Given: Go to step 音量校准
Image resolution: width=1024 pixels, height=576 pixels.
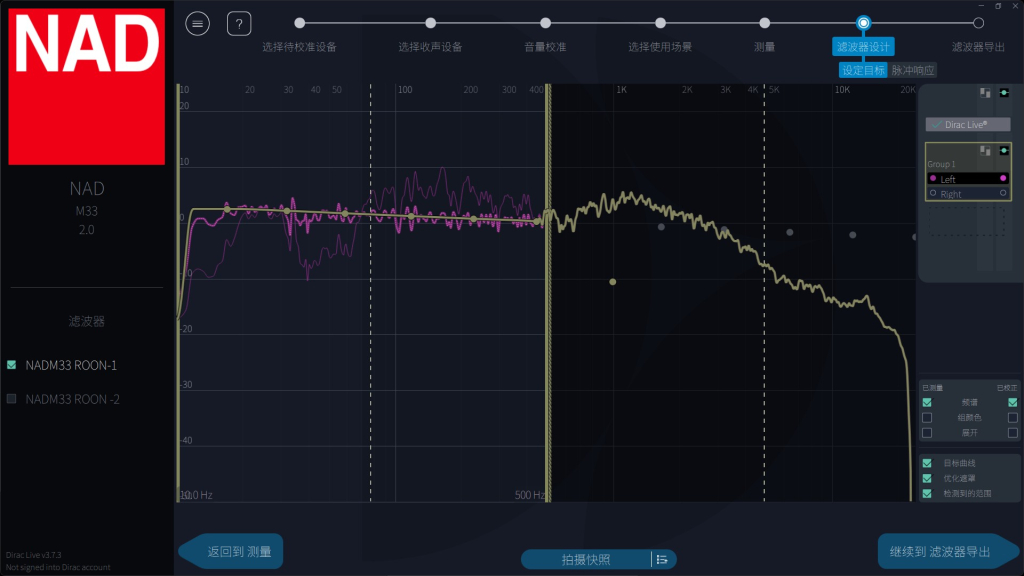Looking at the screenshot, I should coord(545,23).
